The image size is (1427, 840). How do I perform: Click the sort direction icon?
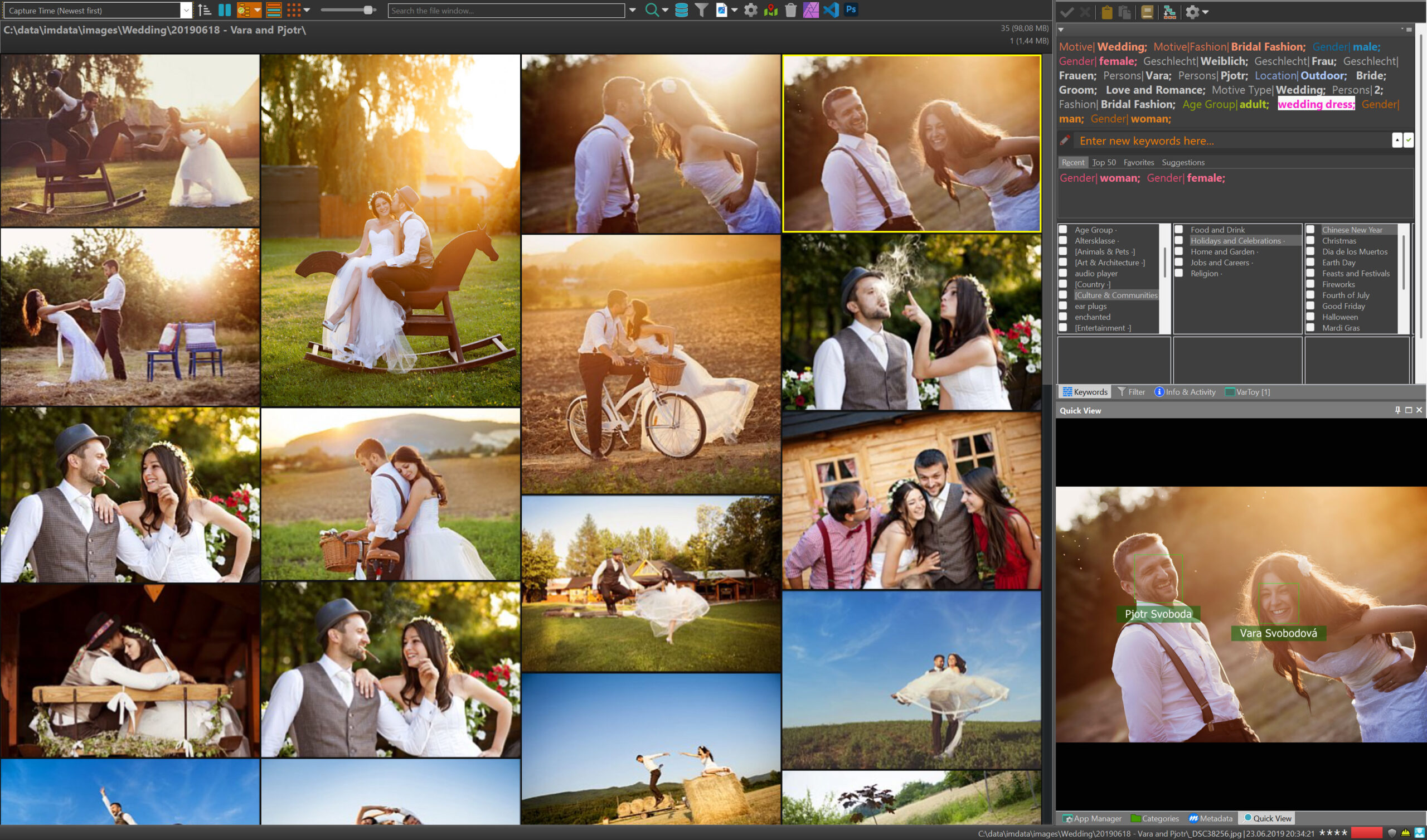click(205, 10)
